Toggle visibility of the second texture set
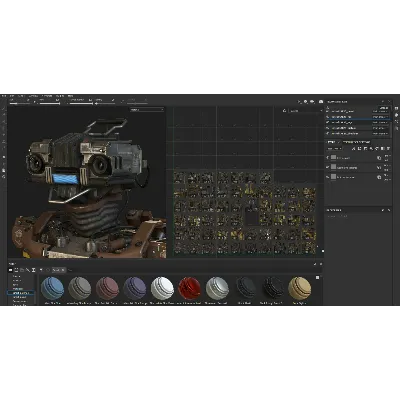The image size is (400, 400). [327, 117]
